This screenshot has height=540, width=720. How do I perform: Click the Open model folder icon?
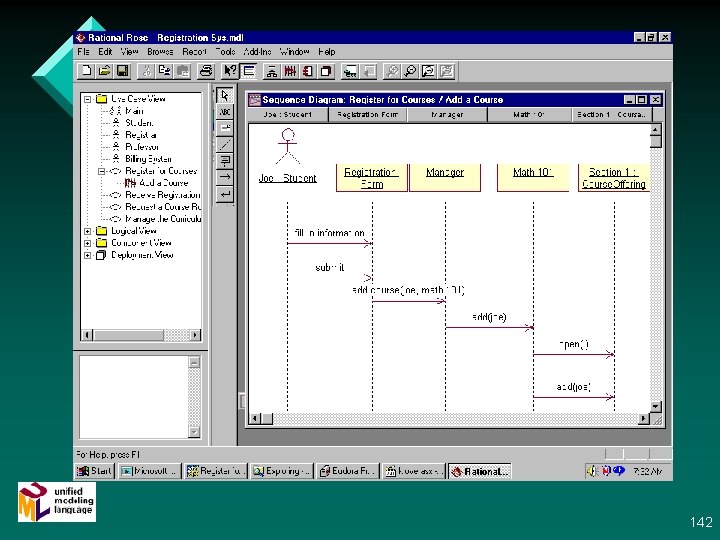coord(105,71)
